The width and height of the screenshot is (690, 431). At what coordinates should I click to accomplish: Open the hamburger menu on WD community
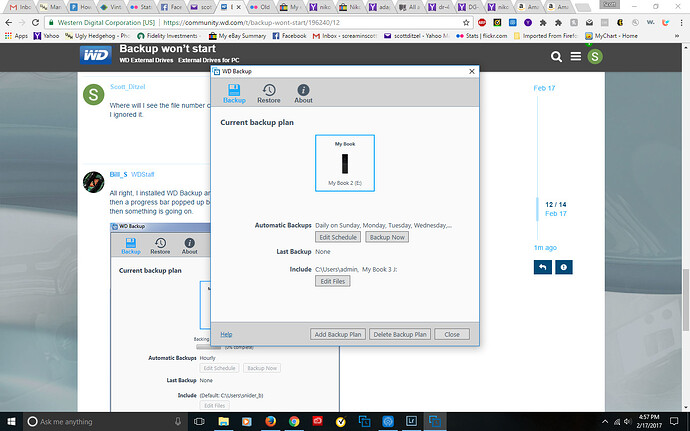point(576,56)
